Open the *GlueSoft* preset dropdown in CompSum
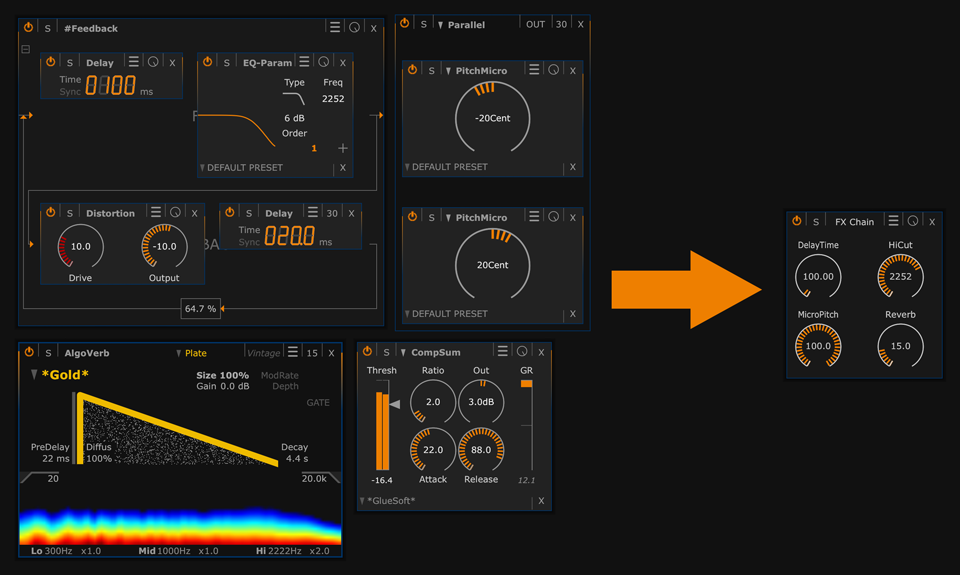Viewport: 960px width, 575px height. point(388,501)
